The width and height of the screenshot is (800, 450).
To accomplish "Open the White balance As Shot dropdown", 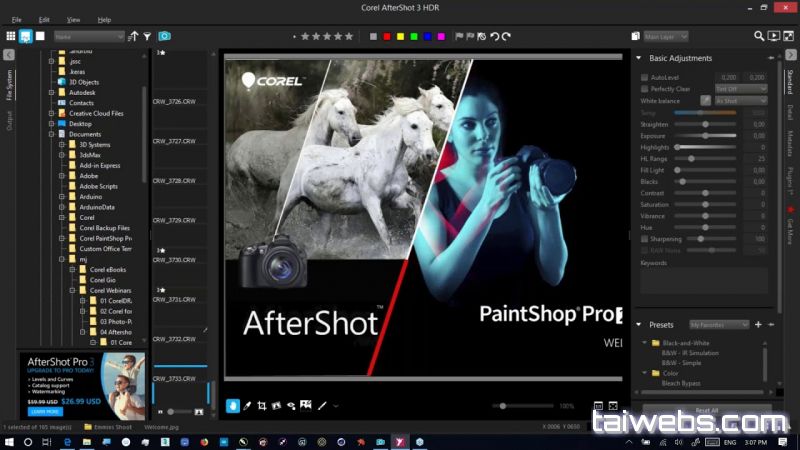I will [x=739, y=101].
